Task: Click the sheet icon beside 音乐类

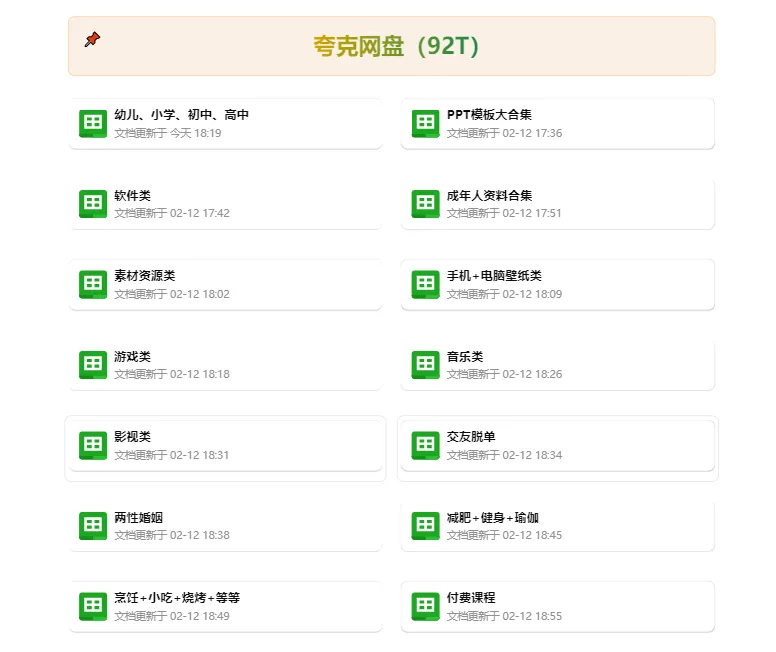Action: [425, 365]
